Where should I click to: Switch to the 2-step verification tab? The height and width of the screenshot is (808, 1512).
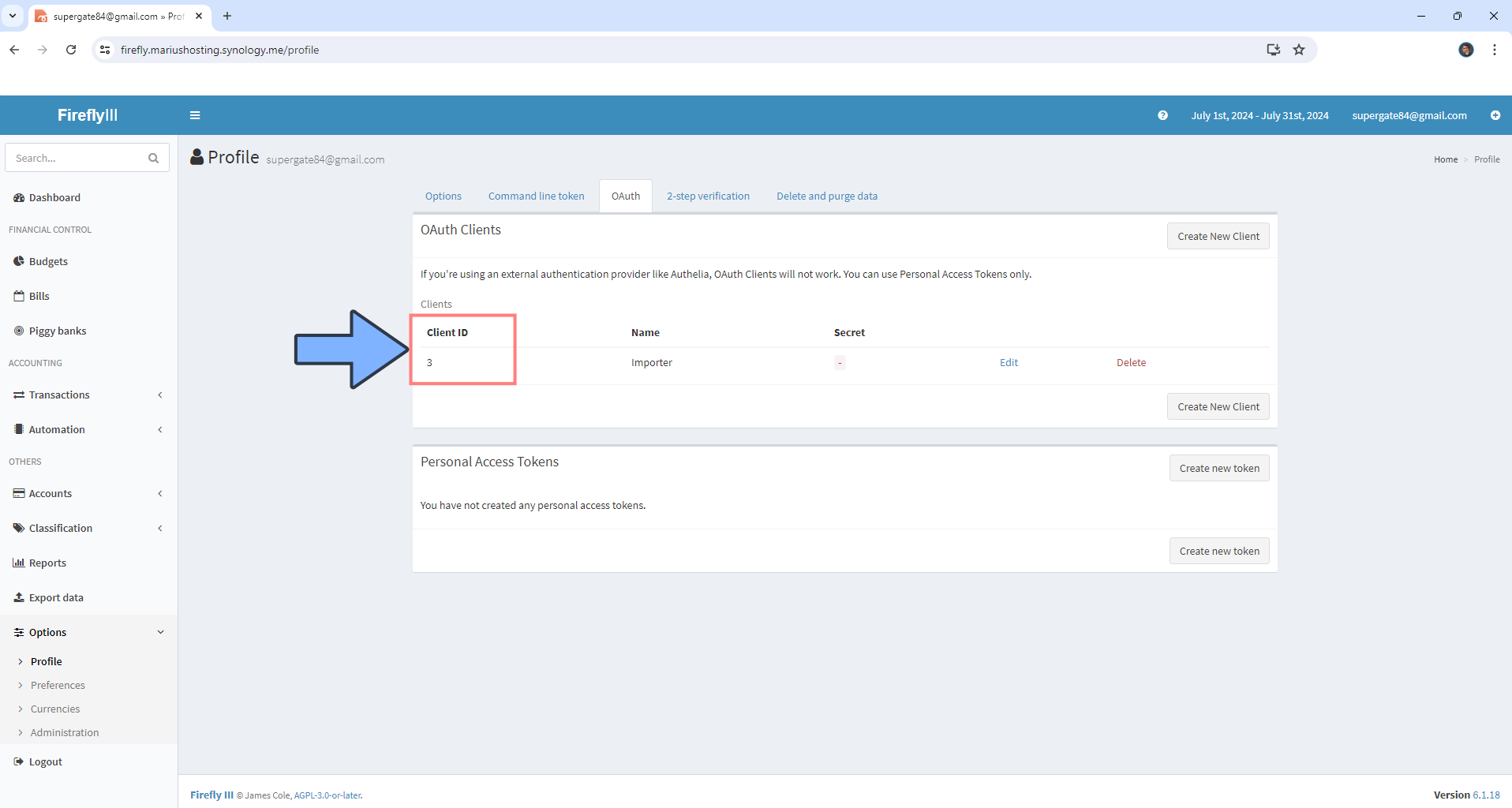708,196
